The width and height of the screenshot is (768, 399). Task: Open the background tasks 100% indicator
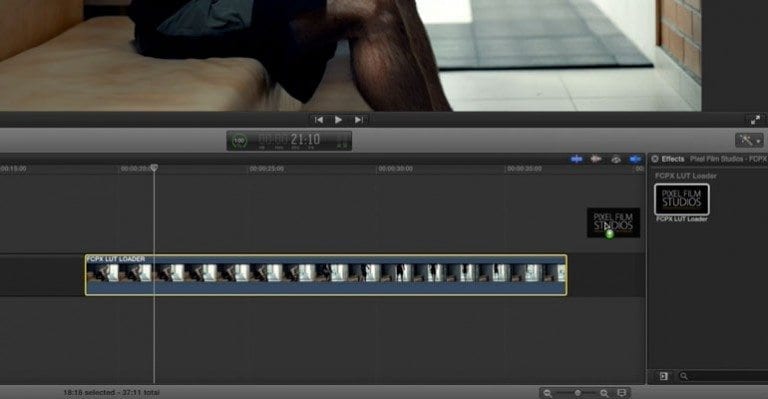(x=239, y=141)
